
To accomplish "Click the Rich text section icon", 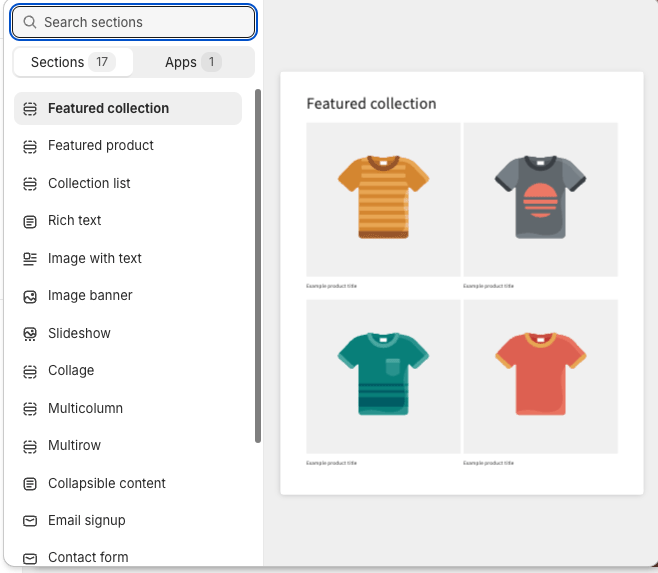I will pos(30,221).
